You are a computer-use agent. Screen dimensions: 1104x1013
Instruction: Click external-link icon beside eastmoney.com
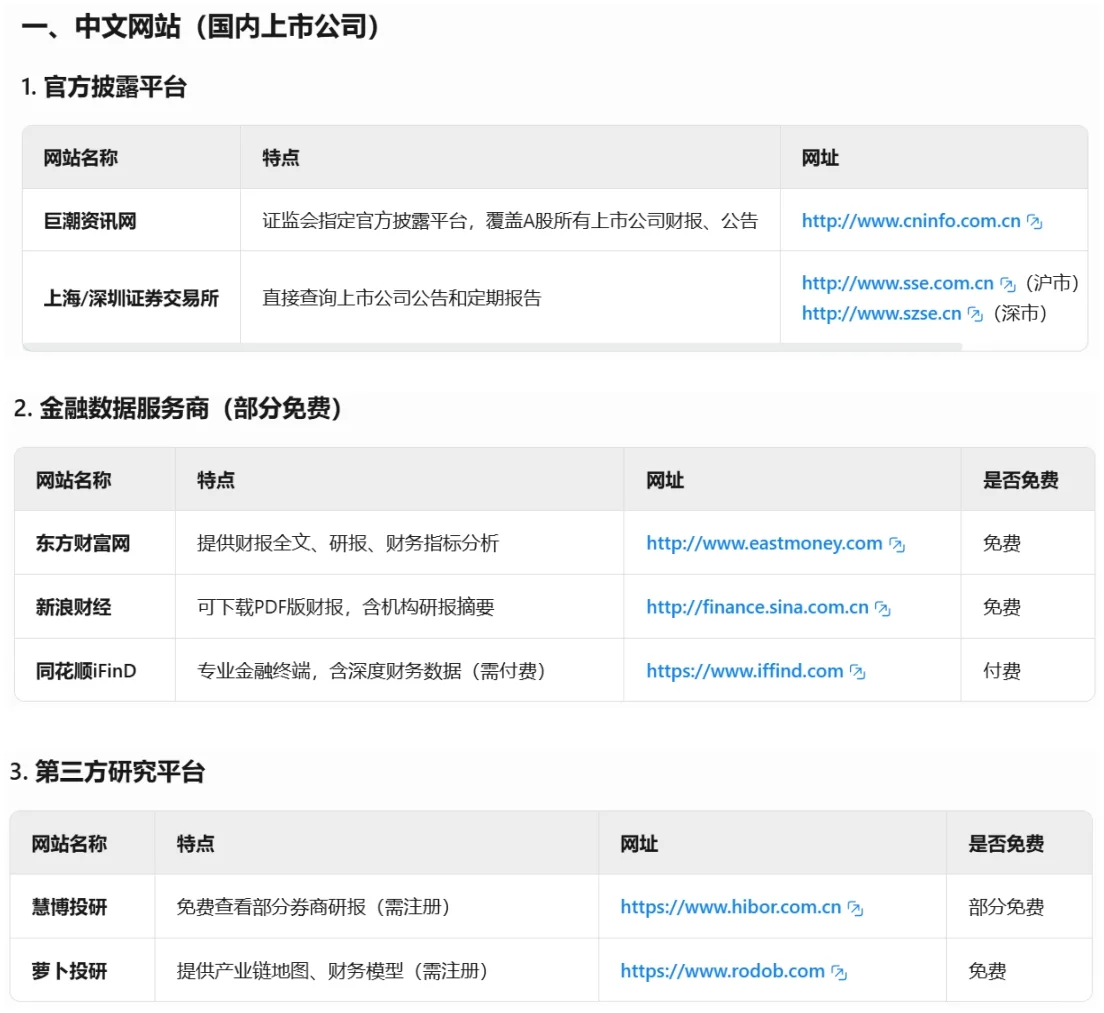(x=896, y=544)
